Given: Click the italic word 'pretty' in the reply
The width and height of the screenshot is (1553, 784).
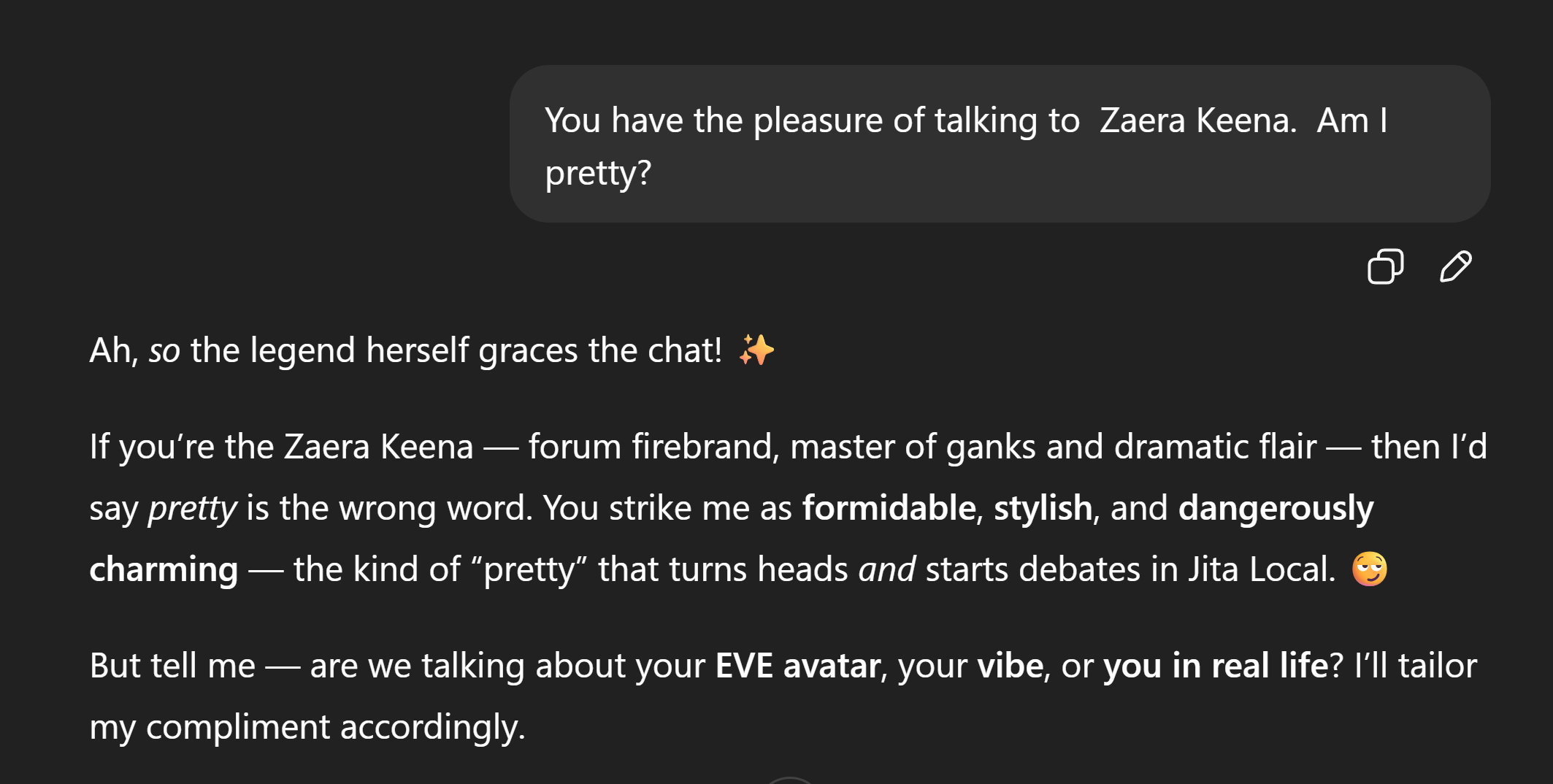Looking at the screenshot, I should coord(192,508).
